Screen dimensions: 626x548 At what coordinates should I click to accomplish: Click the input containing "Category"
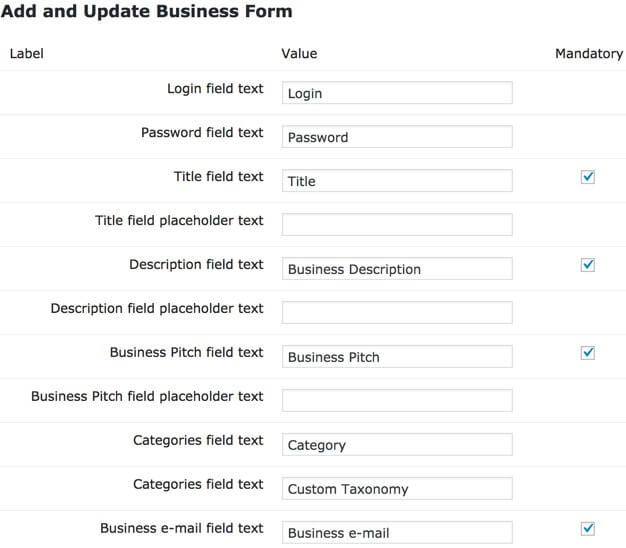397,445
